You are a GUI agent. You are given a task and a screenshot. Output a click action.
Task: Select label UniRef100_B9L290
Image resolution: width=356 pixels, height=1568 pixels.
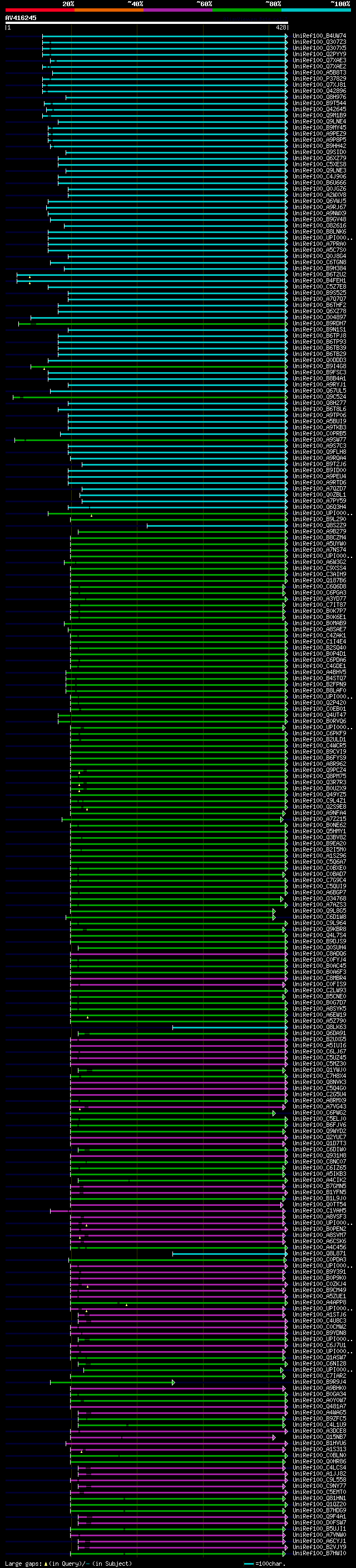click(x=319, y=519)
